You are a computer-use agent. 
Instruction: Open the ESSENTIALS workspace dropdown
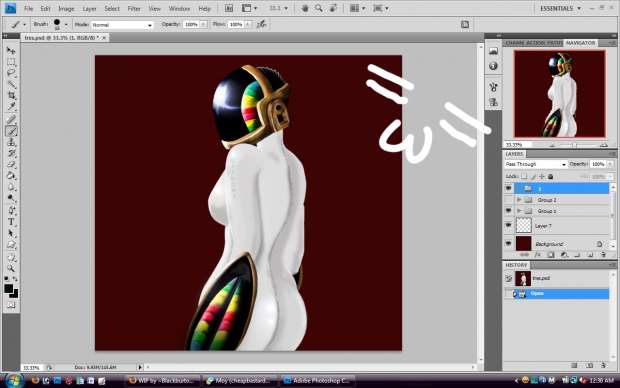tap(561, 8)
